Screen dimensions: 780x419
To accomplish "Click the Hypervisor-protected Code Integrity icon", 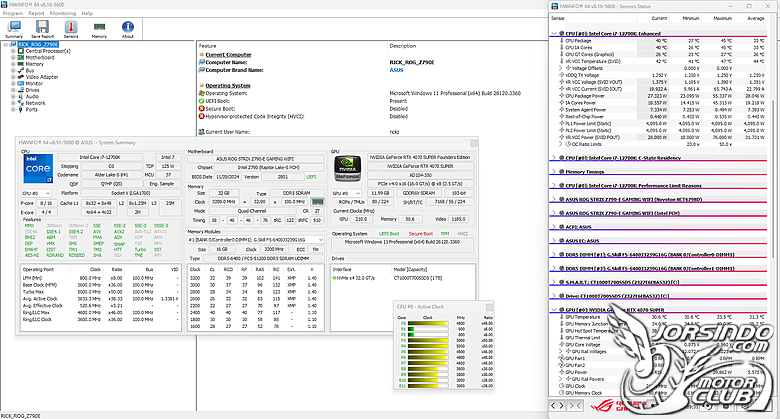I will pos(201,116).
